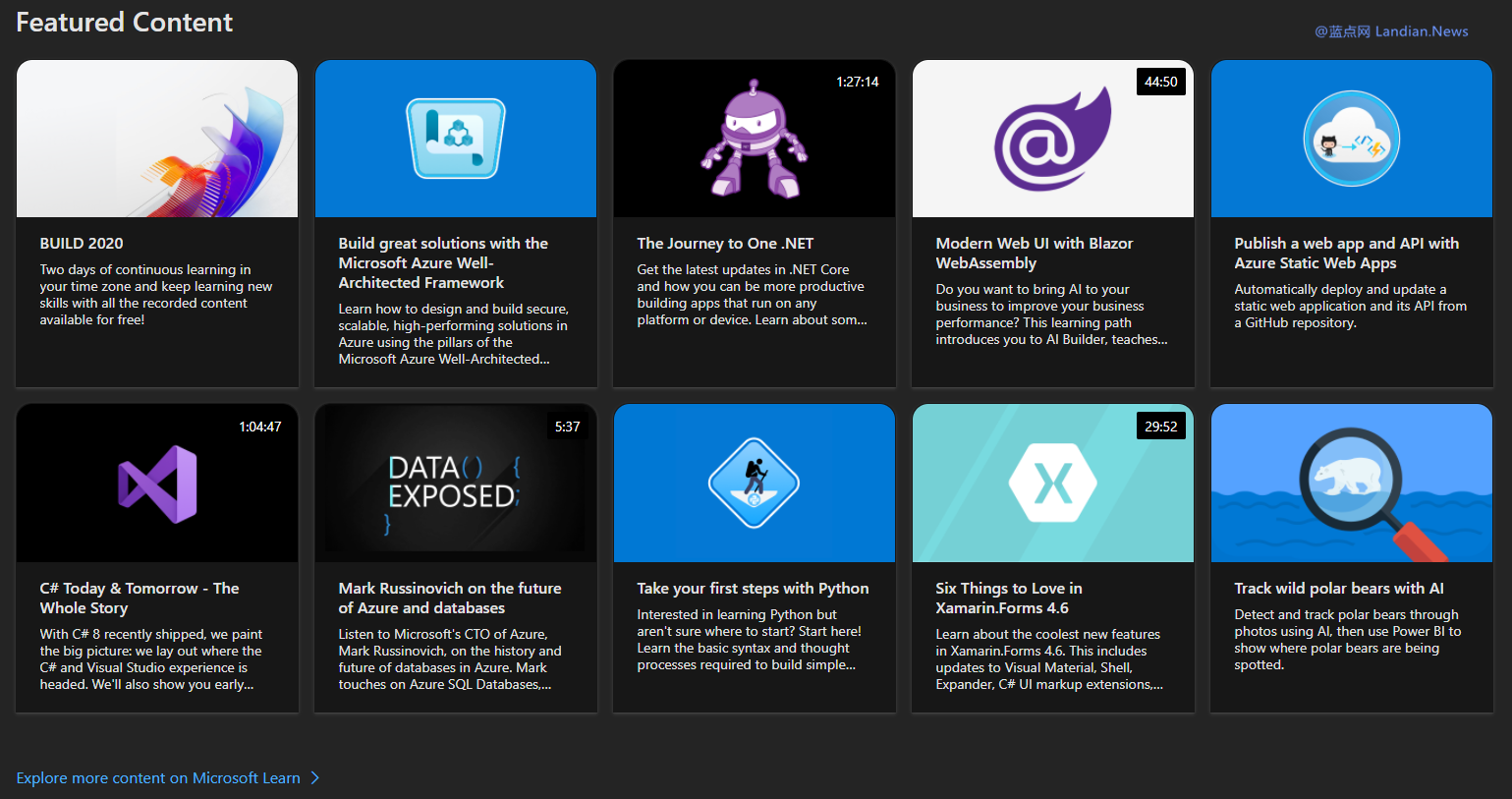Click the white Xamarin X hexagon logo
The width and height of the screenshot is (1512, 799).
point(1053,484)
